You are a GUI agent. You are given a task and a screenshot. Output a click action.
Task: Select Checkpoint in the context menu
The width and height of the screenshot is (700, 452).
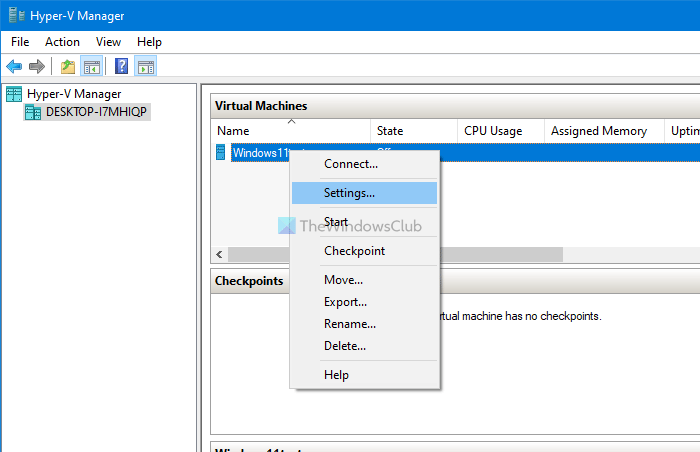click(364, 251)
